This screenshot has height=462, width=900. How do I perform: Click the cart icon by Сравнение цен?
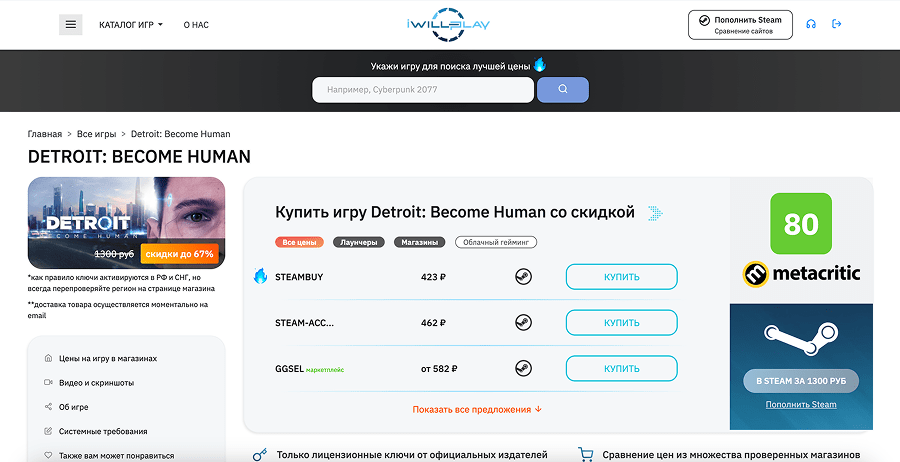(585, 455)
